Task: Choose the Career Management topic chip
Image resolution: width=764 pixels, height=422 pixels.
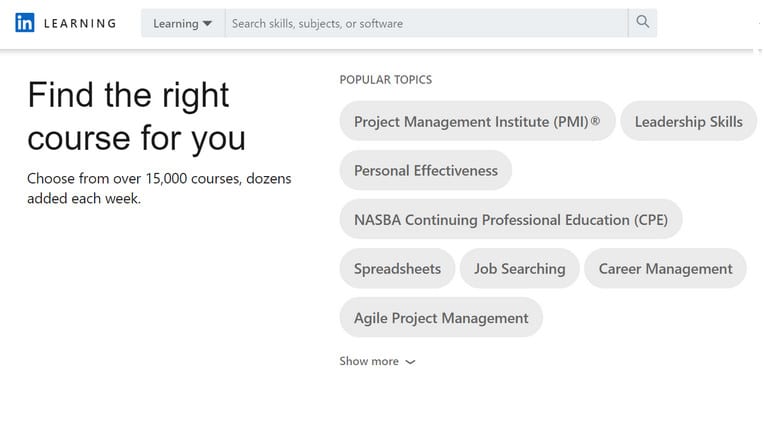Action: click(x=665, y=269)
